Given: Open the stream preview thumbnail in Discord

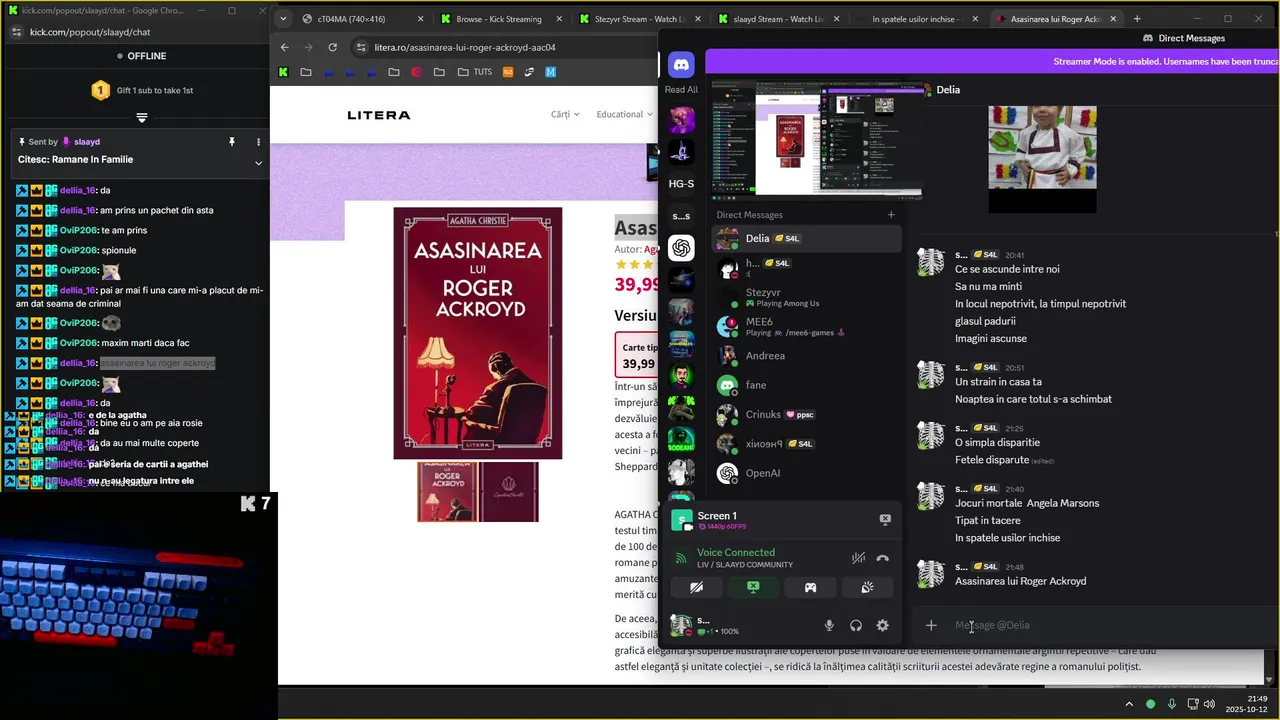Looking at the screenshot, I should [816, 140].
